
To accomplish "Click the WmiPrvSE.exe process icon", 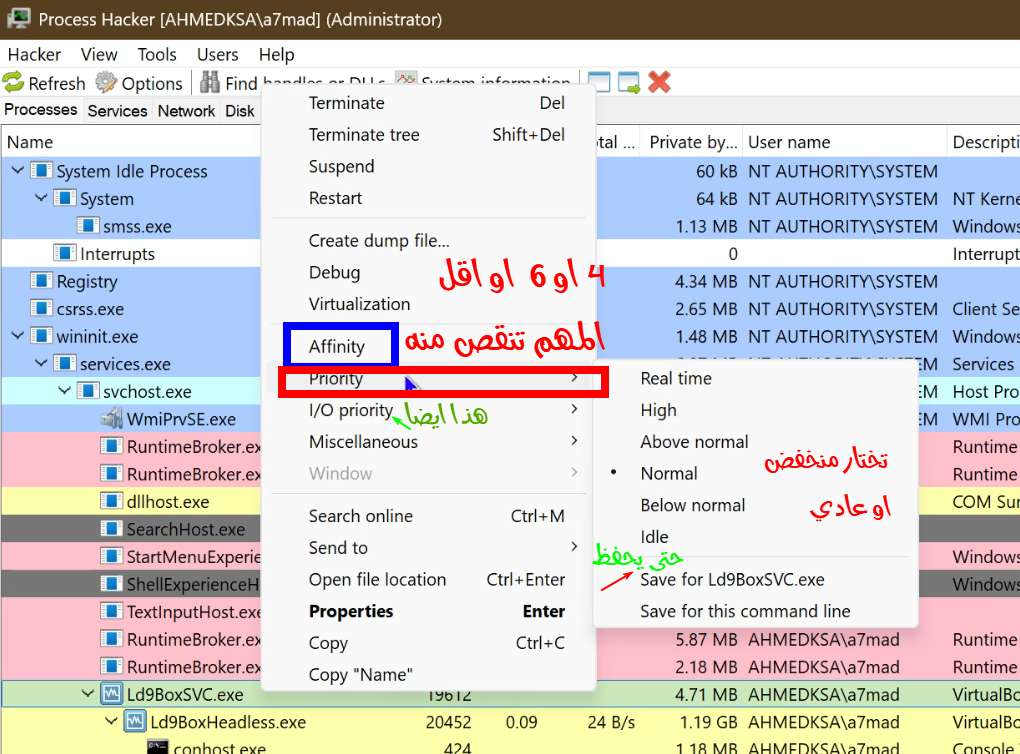I will coord(111,418).
